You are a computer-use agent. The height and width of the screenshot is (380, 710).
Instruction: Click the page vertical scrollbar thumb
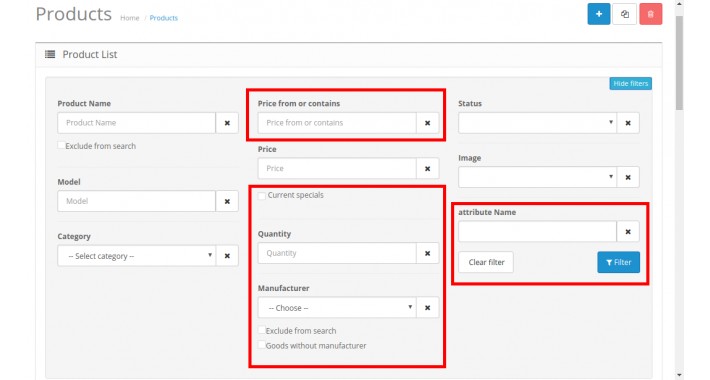[679, 63]
